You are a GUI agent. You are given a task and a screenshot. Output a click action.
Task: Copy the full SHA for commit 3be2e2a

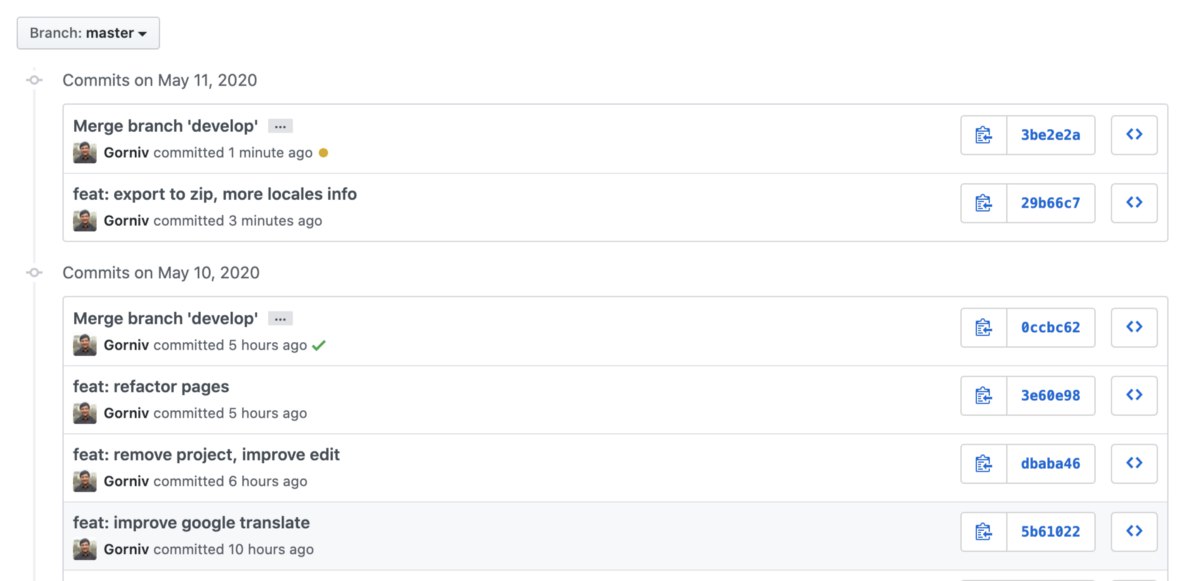tap(984, 135)
